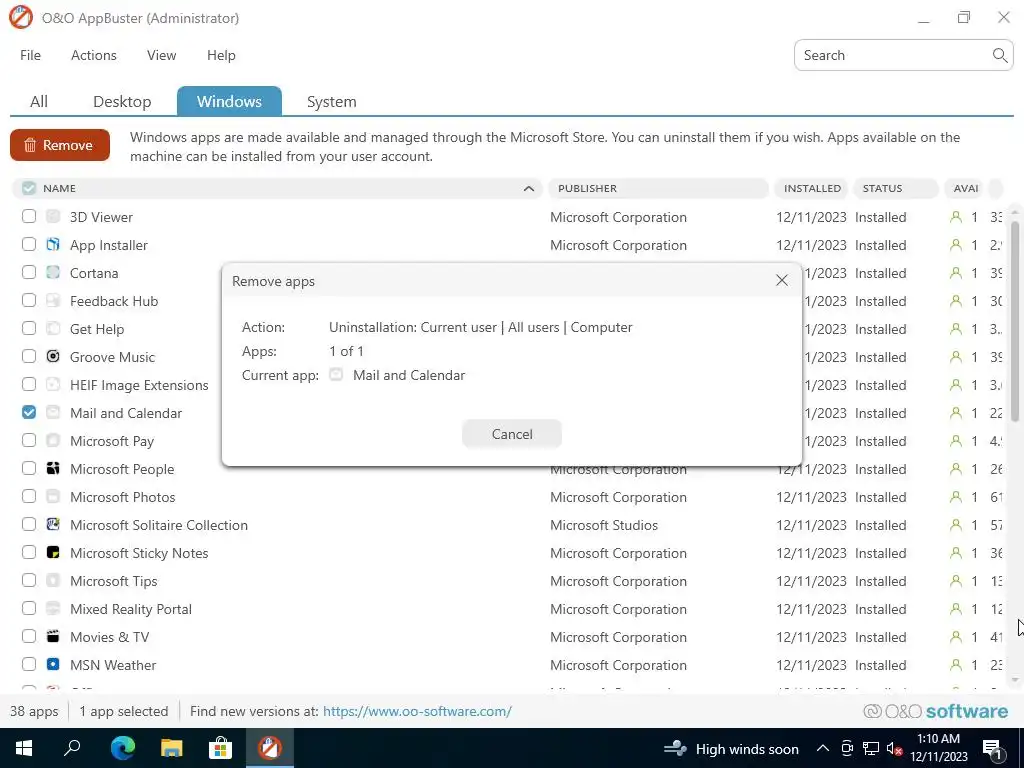Click the search magnifier icon
This screenshot has width=1024, height=768.
[999, 56]
